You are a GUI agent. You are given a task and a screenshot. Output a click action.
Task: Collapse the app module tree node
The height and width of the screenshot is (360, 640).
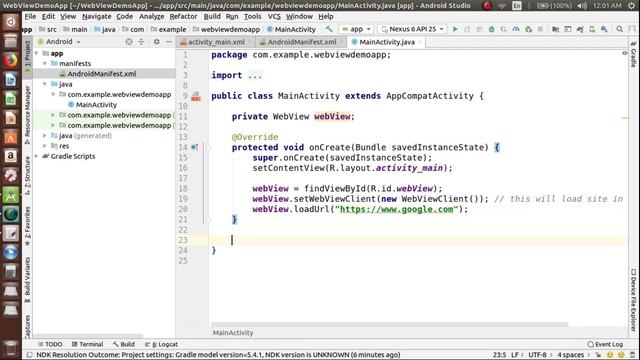(x=37, y=53)
